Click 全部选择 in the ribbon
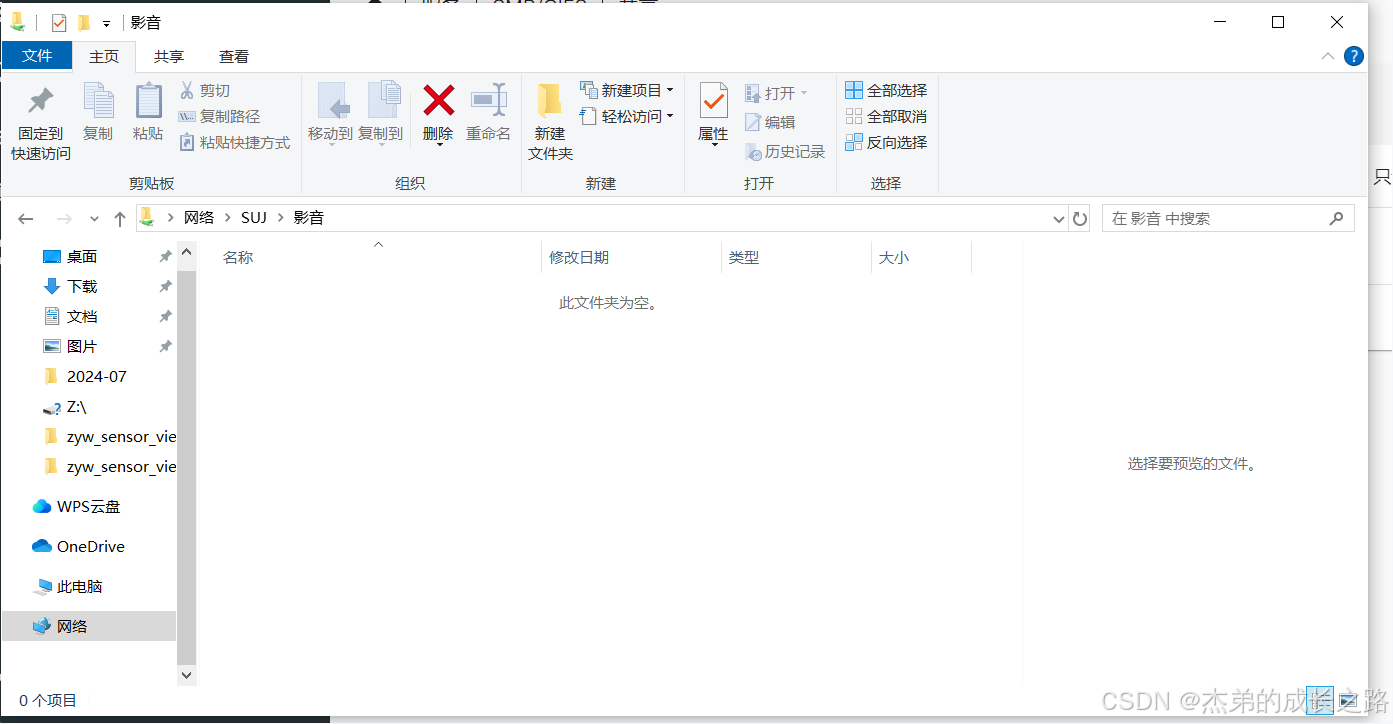 [x=886, y=91]
